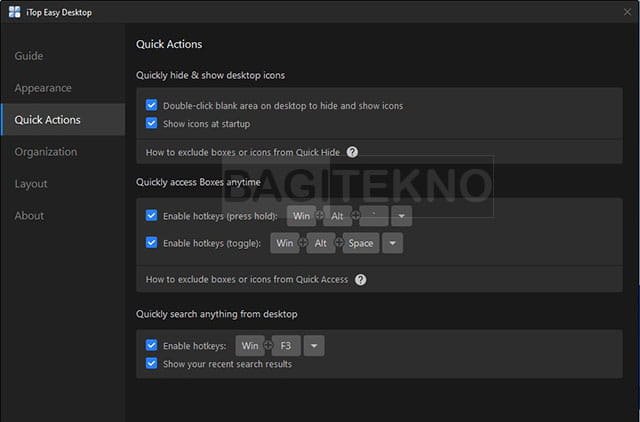Image resolution: width=640 pixels, height=422 pixels.
Task: Click Quickly access Boxes anytime heading
Action: [x=198, y=182]
